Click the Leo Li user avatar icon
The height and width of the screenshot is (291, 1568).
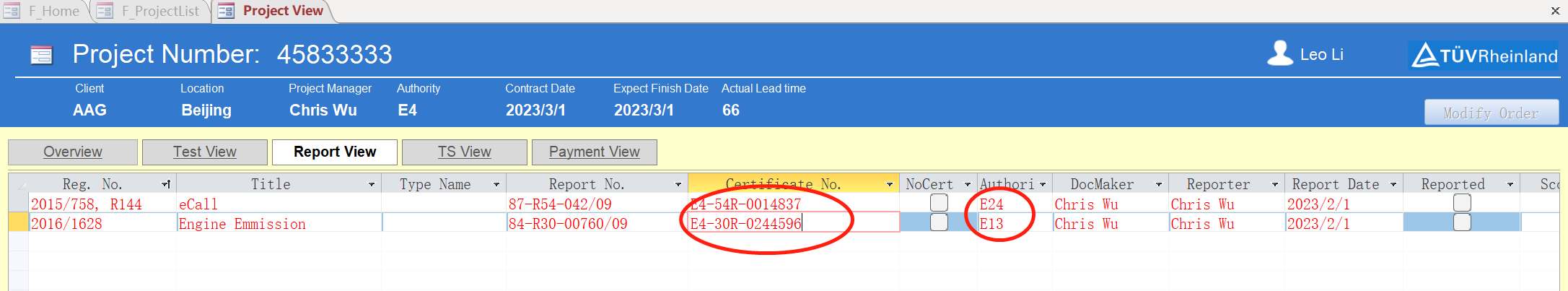tap(1279, 54)
